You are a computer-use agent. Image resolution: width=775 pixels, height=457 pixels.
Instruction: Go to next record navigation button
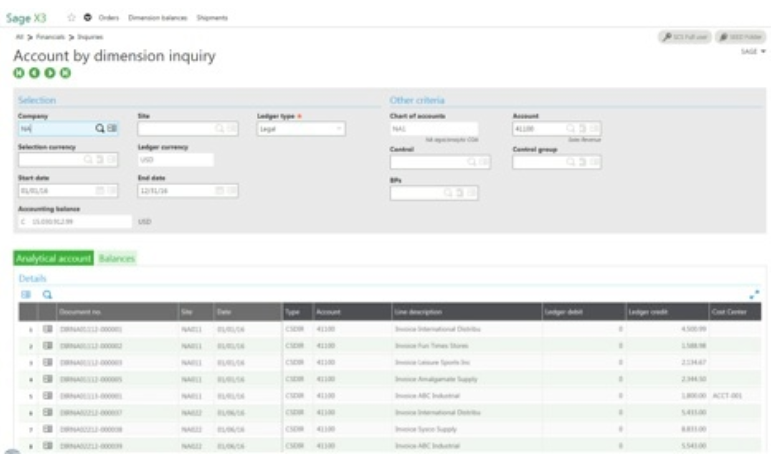click(50, 73)
